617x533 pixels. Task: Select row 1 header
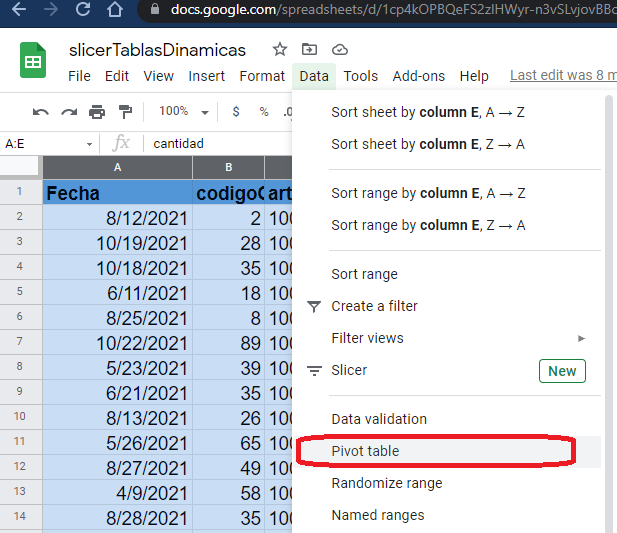click(x=20, y=192)
